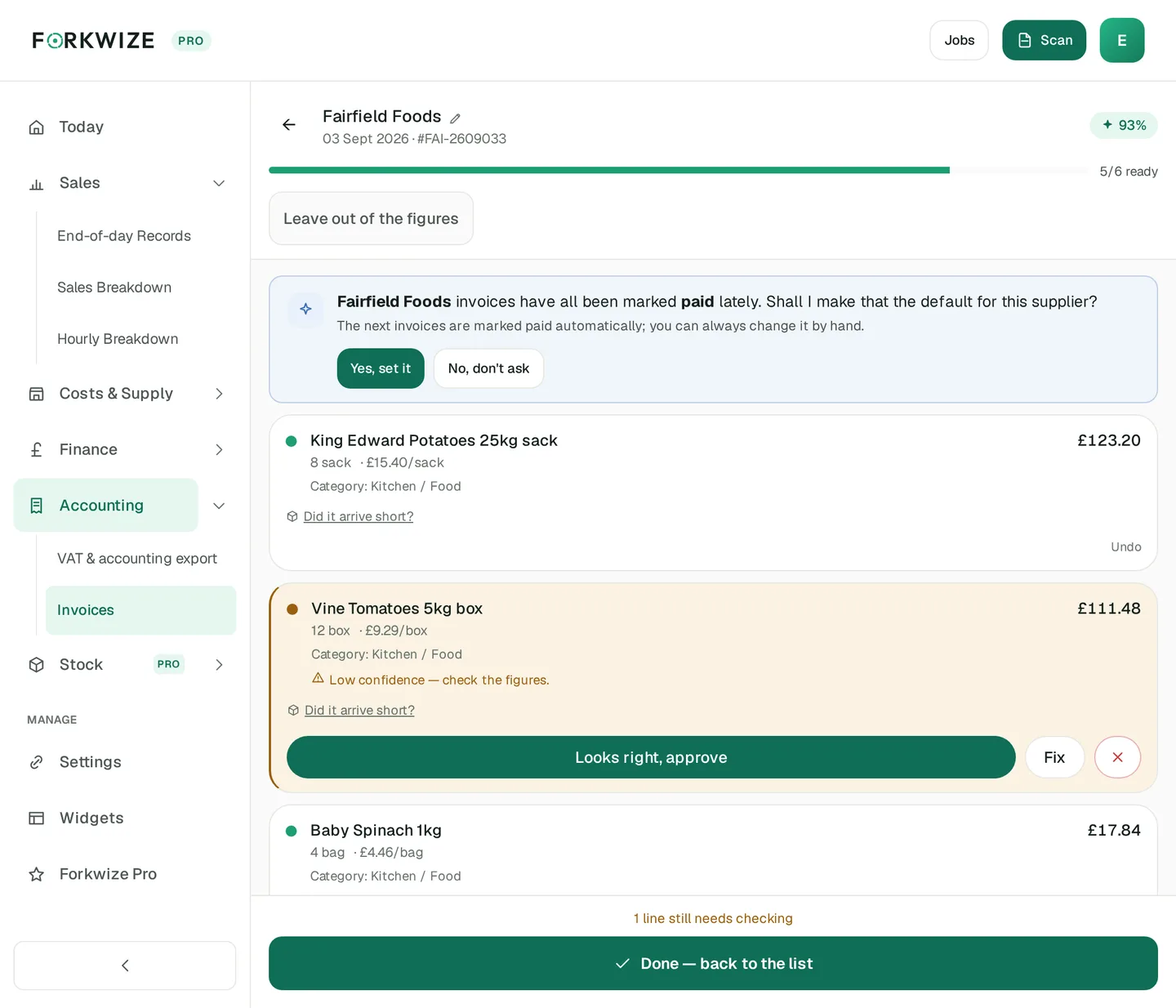
Task: Reject the Vine Tomatoes line with X
Action: [x=1117, y=757]
